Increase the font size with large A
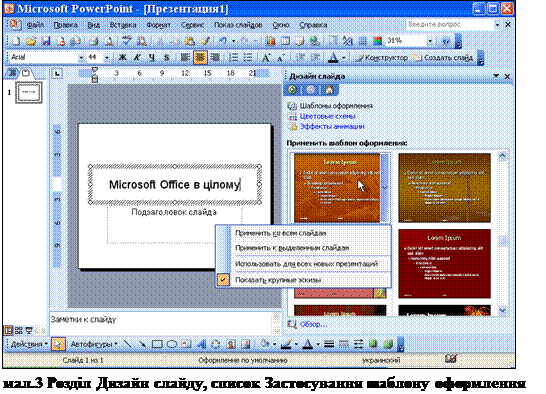 coord(266,57)
